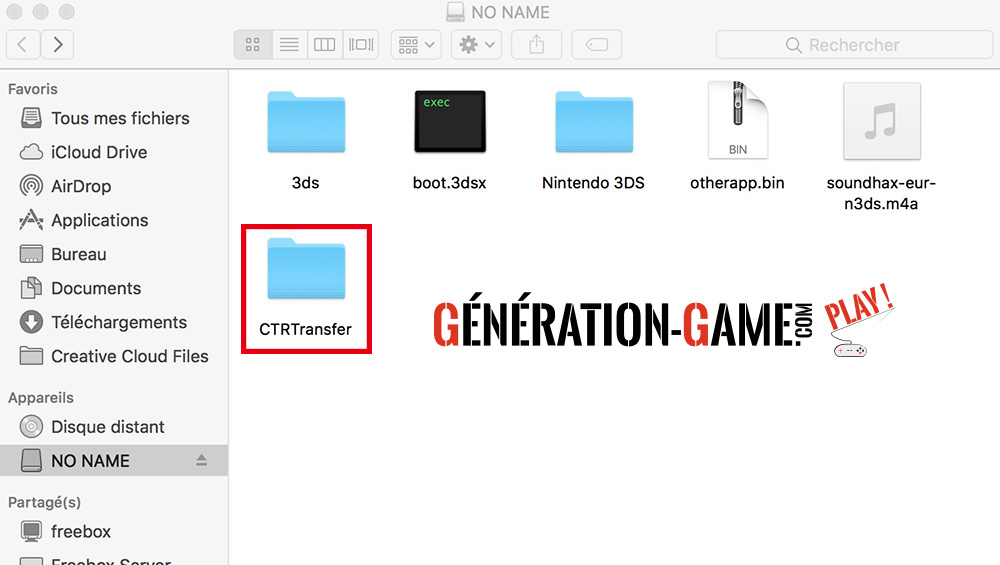Click the Edit Tags button

pos(596,45)
